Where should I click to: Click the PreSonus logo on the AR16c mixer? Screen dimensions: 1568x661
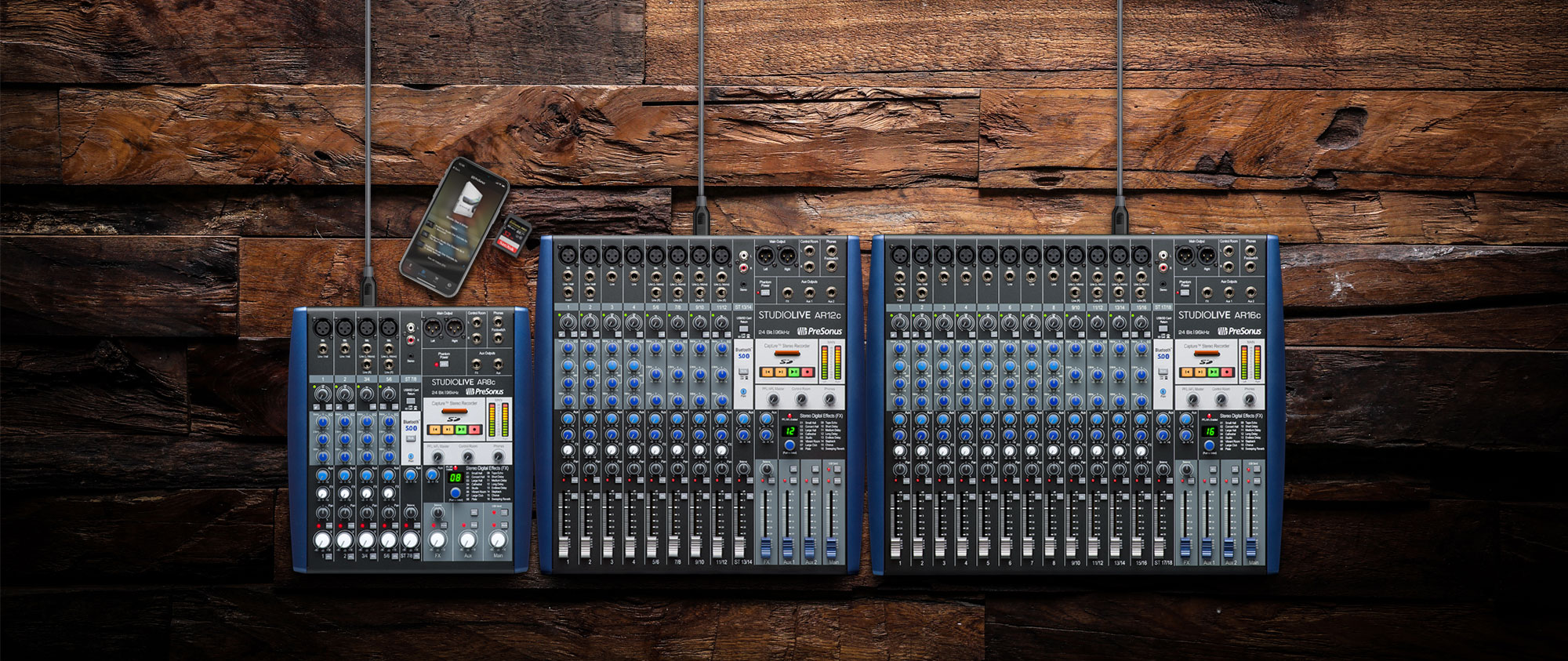click(x=1239, y=331)
